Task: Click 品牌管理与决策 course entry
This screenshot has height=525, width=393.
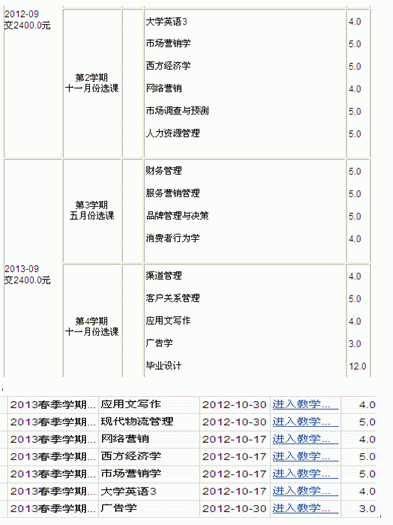Action: click(177, 216)
